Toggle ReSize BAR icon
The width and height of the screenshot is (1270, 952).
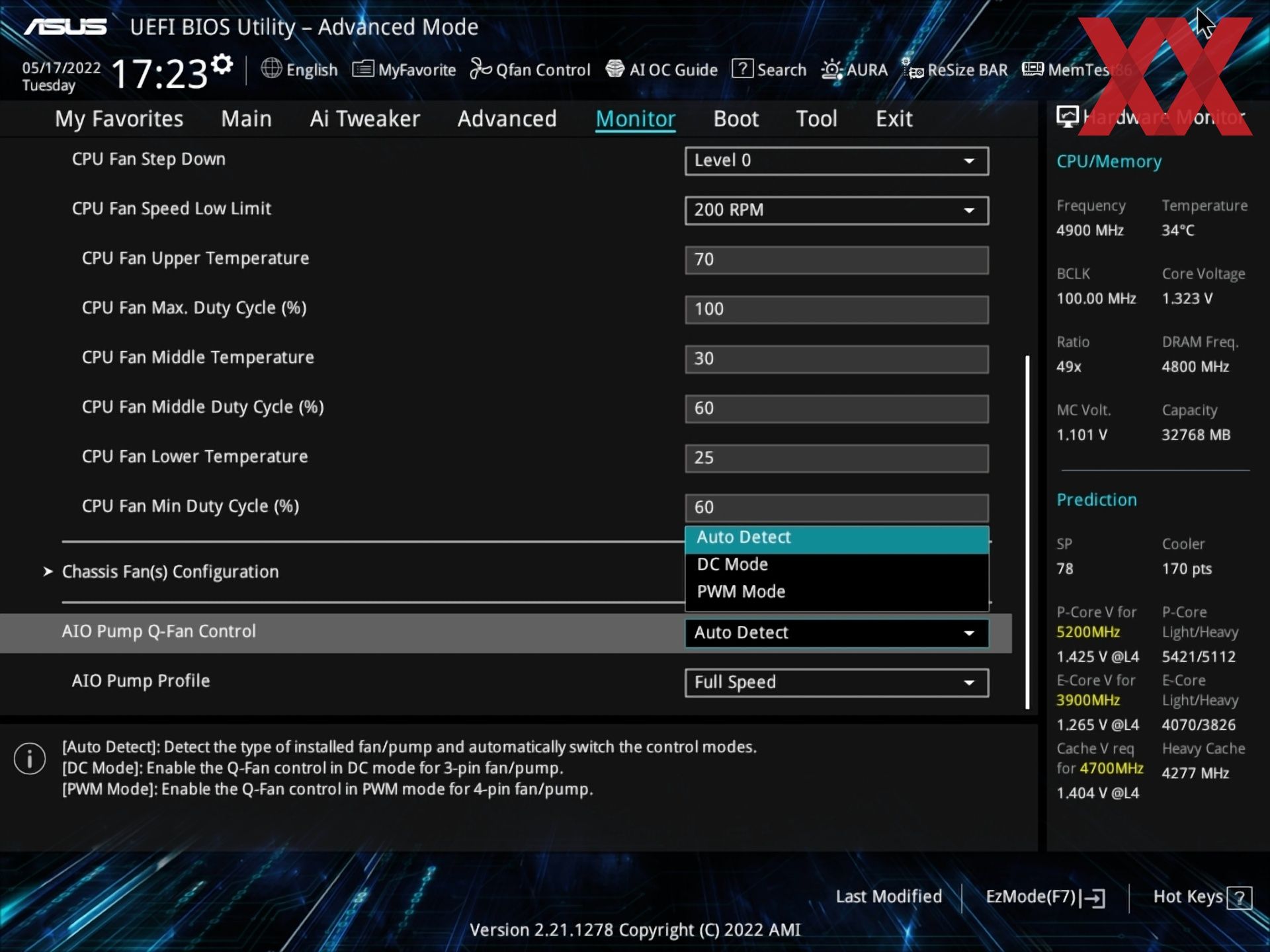point(913,69)
